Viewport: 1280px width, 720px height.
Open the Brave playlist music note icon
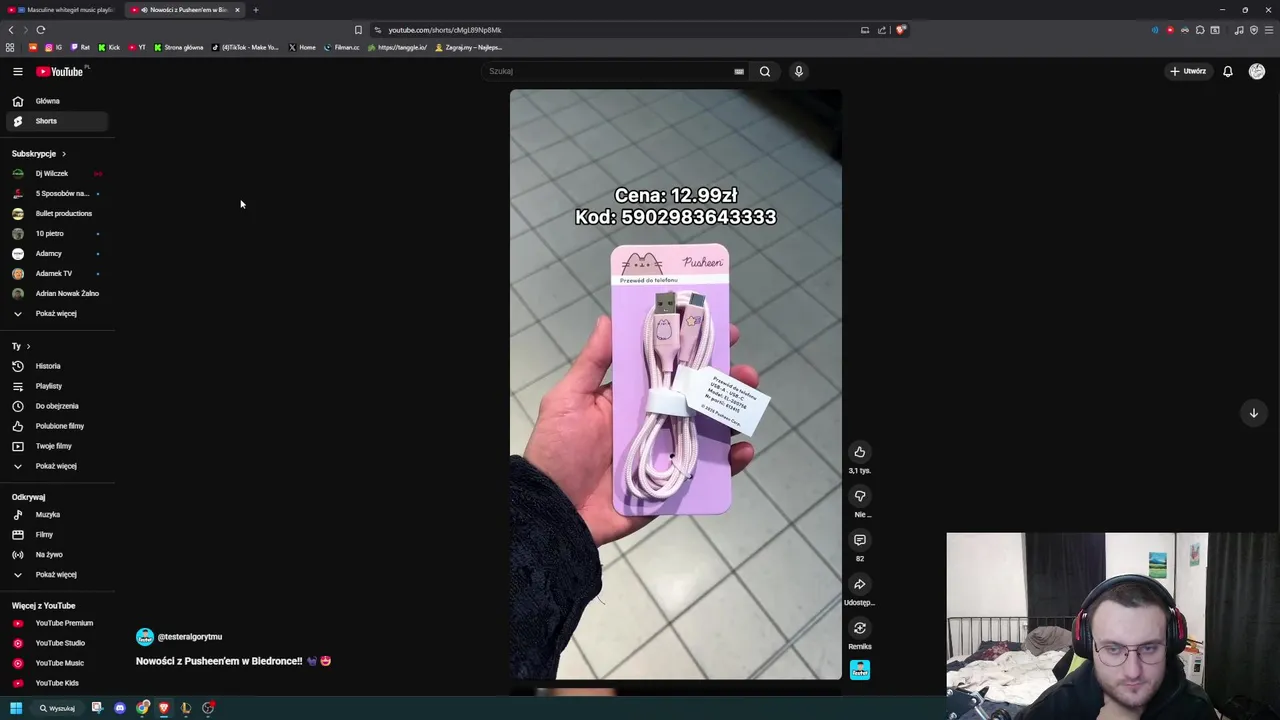(x=1239, y=30)
